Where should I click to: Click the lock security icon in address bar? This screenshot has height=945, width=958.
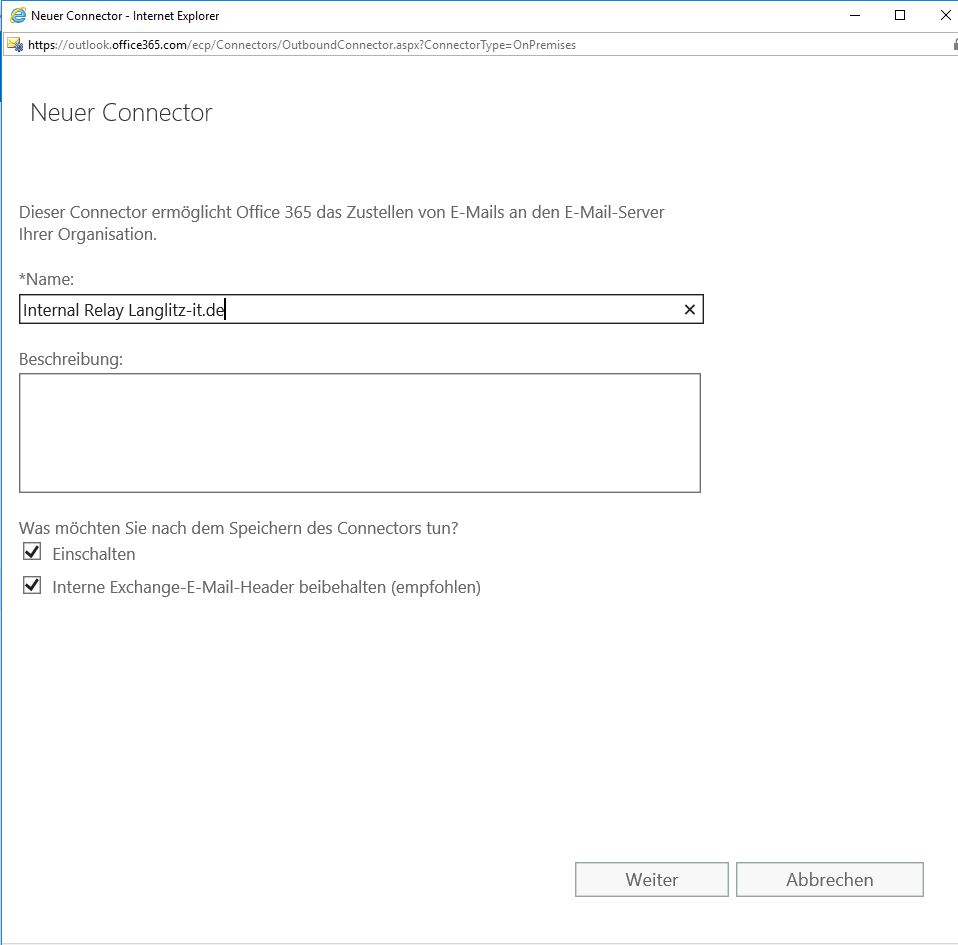955,45
